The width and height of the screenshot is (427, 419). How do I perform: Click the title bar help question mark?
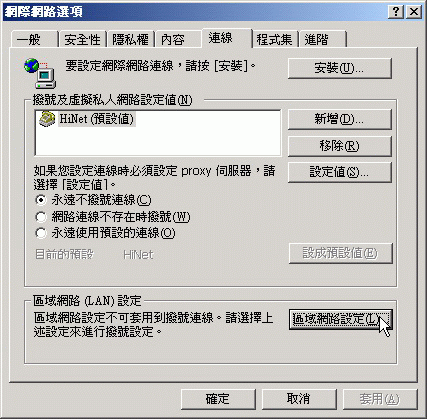(x=396, y=12)
